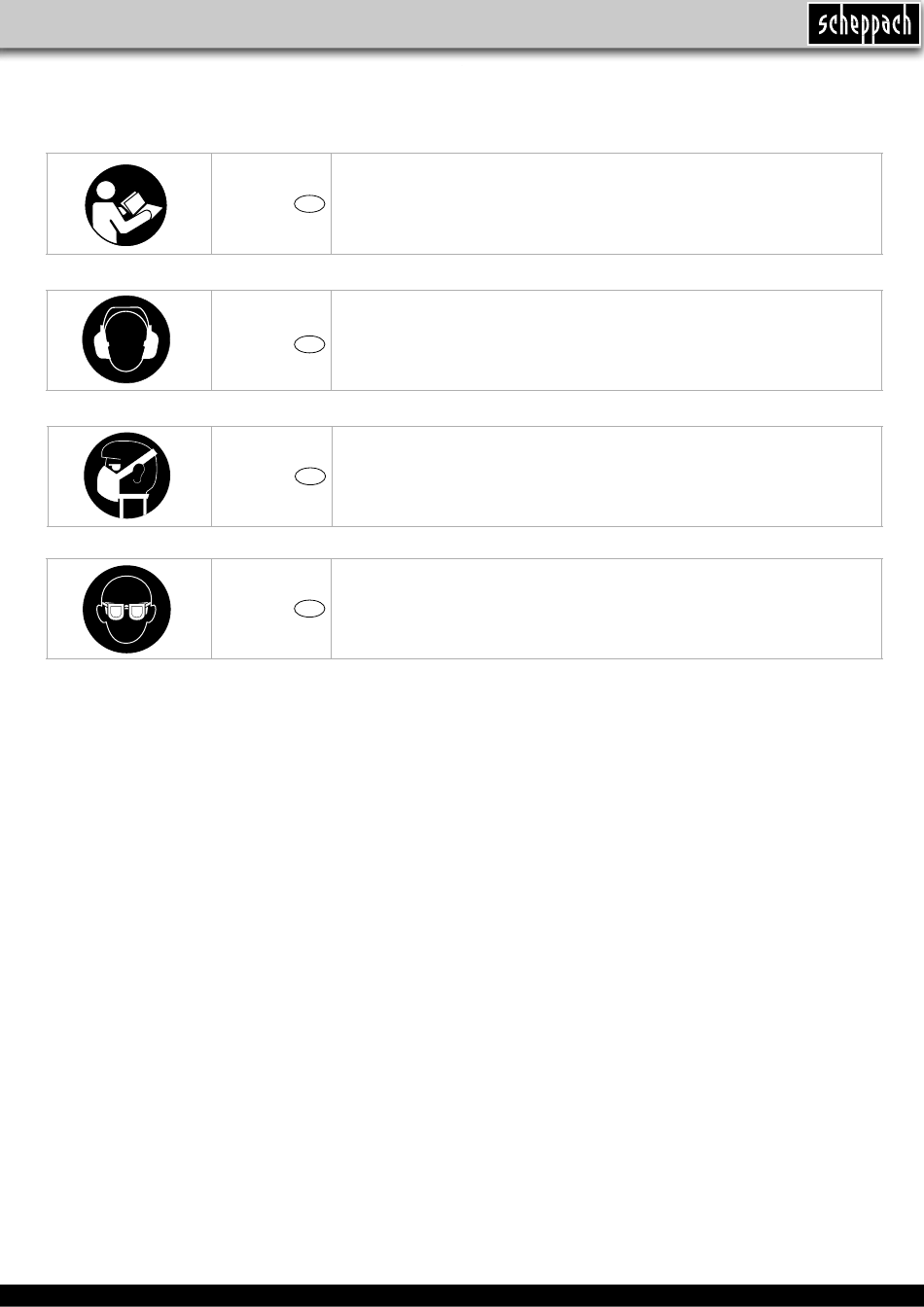
Task: Click the empty description box in the operator row
Action: [606, 476]
